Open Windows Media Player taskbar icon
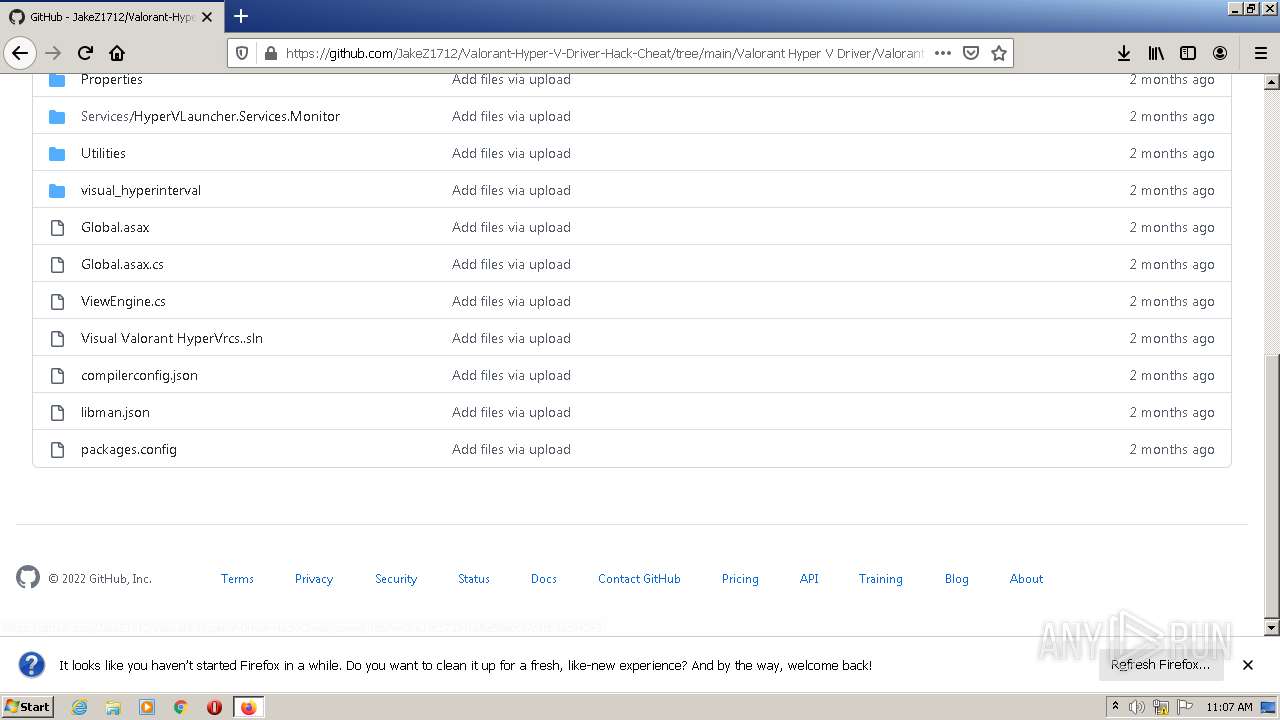This screenshot has width=1280, height=720. click(x=147, y=707)
